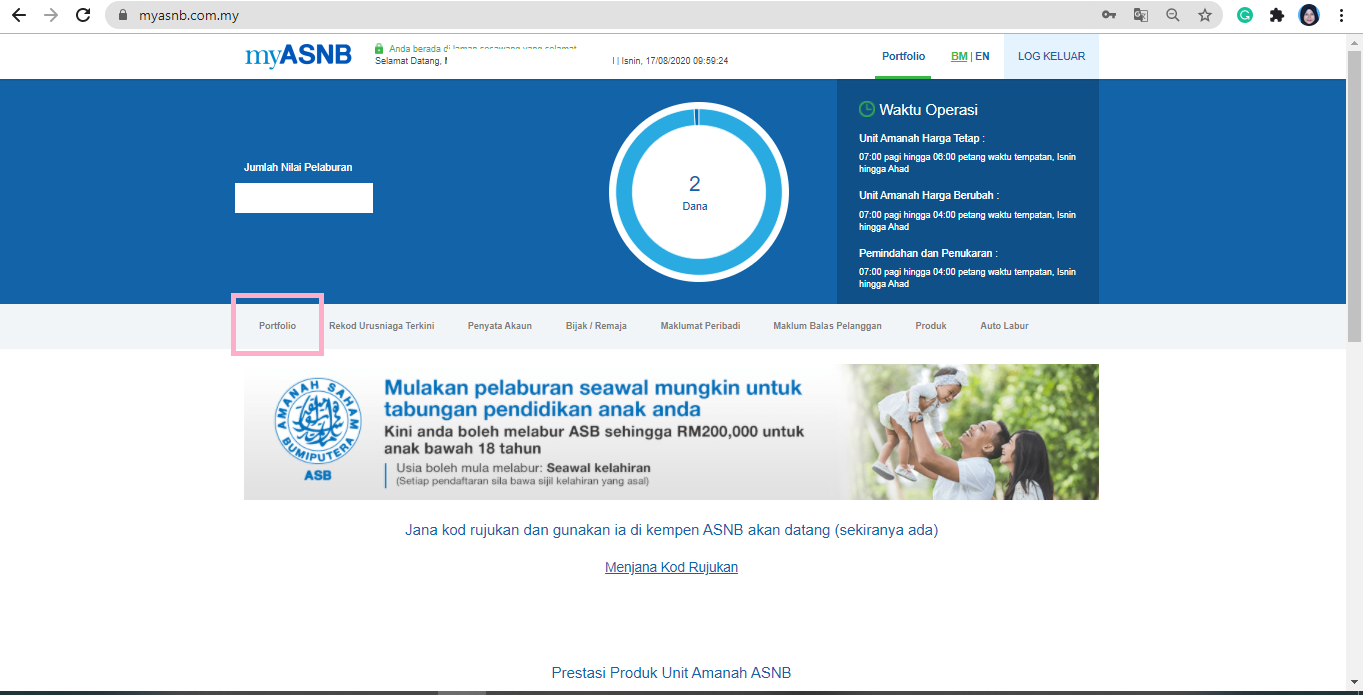This screenshot has height=695, width=1363.
Task: Open Produk tab
Action: tap(931, 326)
